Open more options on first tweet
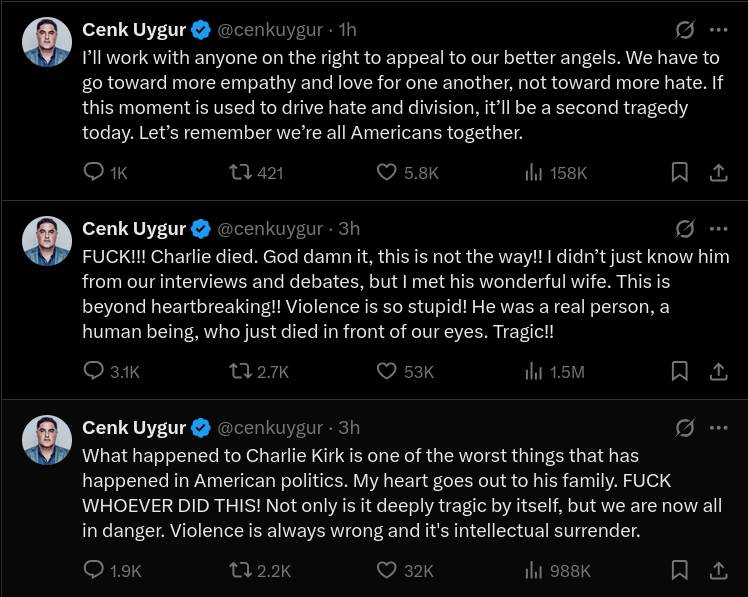748x597 pixels. coord(718,30)
